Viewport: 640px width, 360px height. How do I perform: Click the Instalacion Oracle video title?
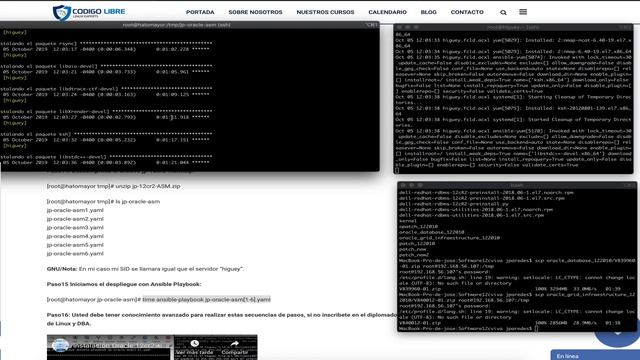coord(116,346)
